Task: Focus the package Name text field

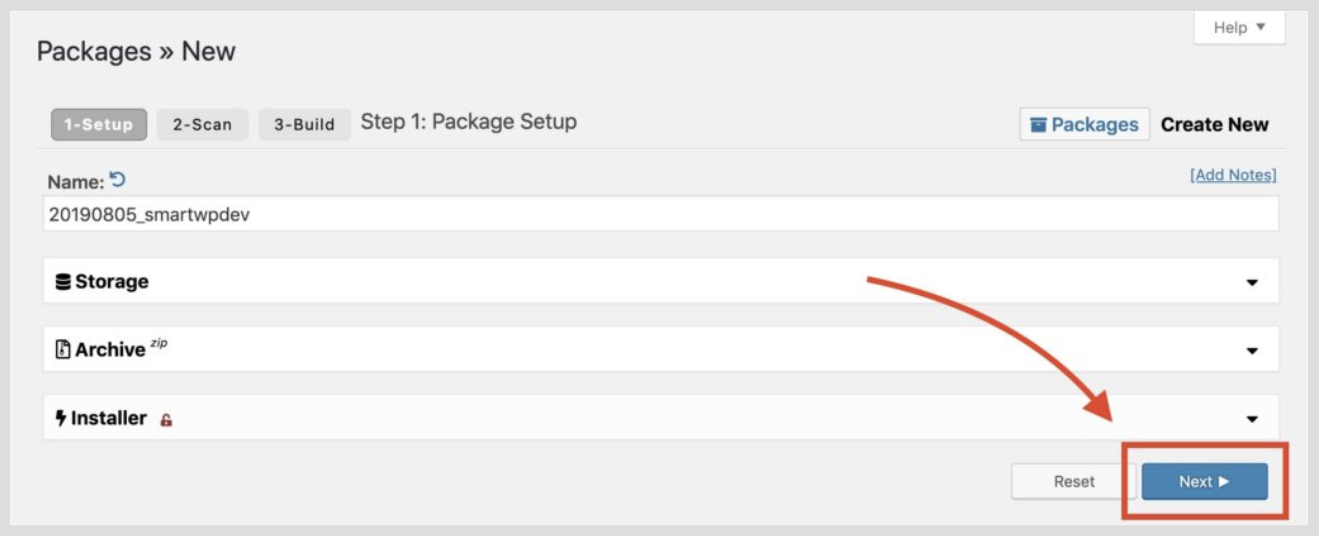Action: click(660, 214)
